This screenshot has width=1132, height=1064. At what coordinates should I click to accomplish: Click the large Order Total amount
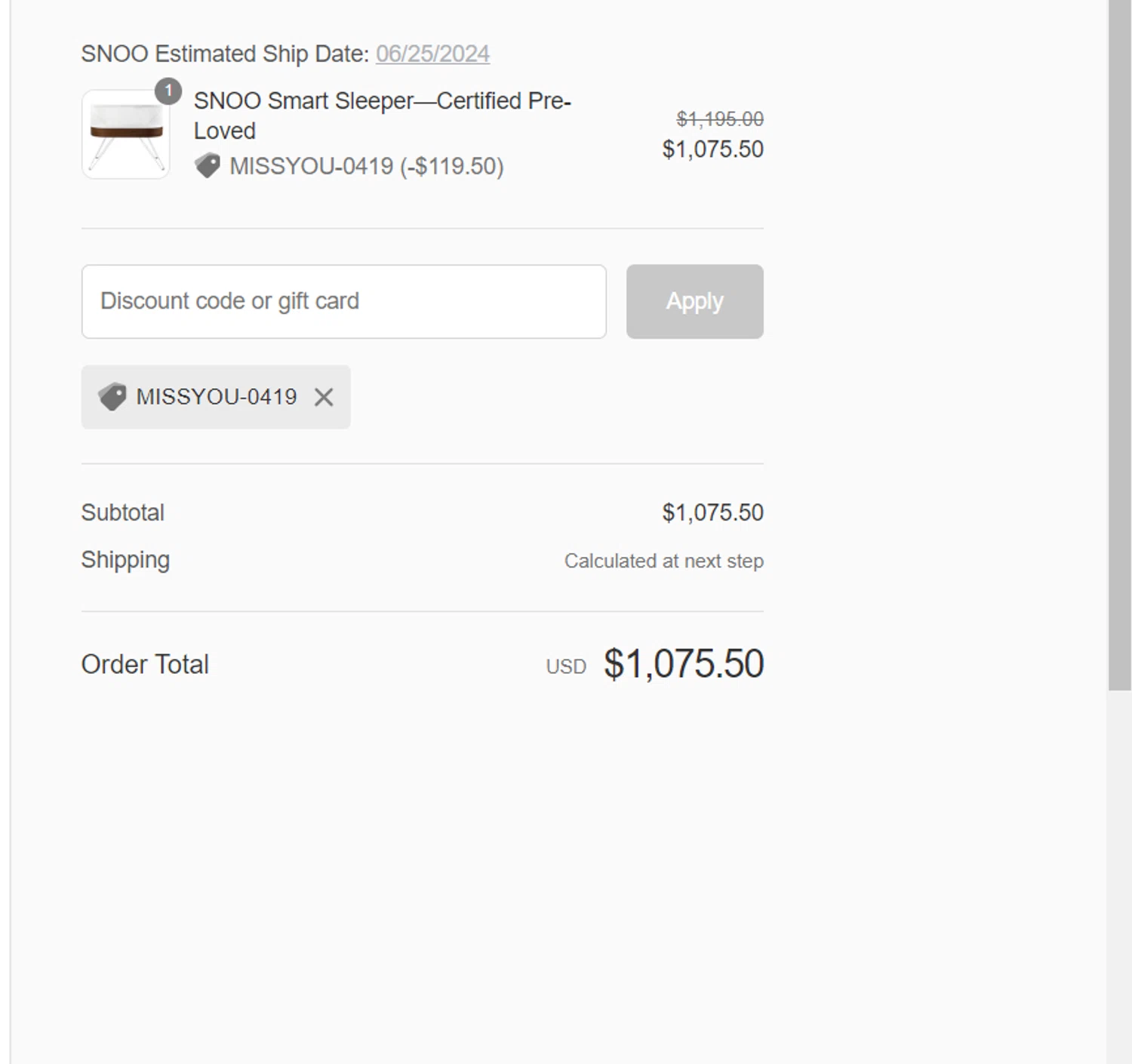click(683, 664)
